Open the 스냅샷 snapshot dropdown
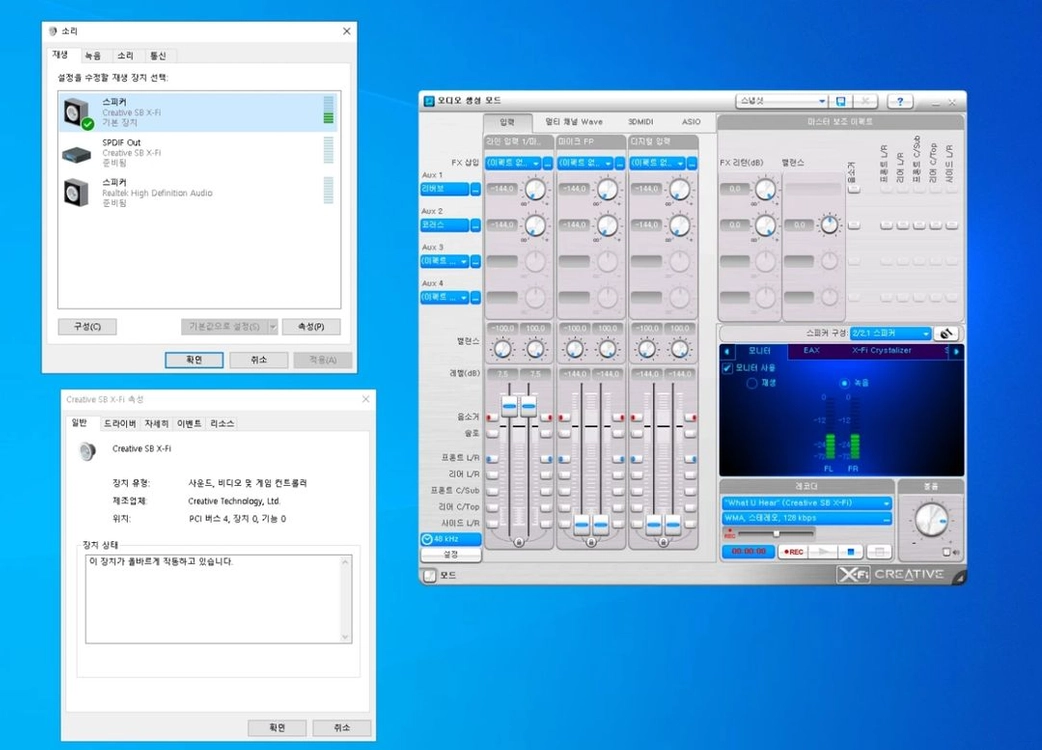Screen dimensions: 1042x750 782,102
